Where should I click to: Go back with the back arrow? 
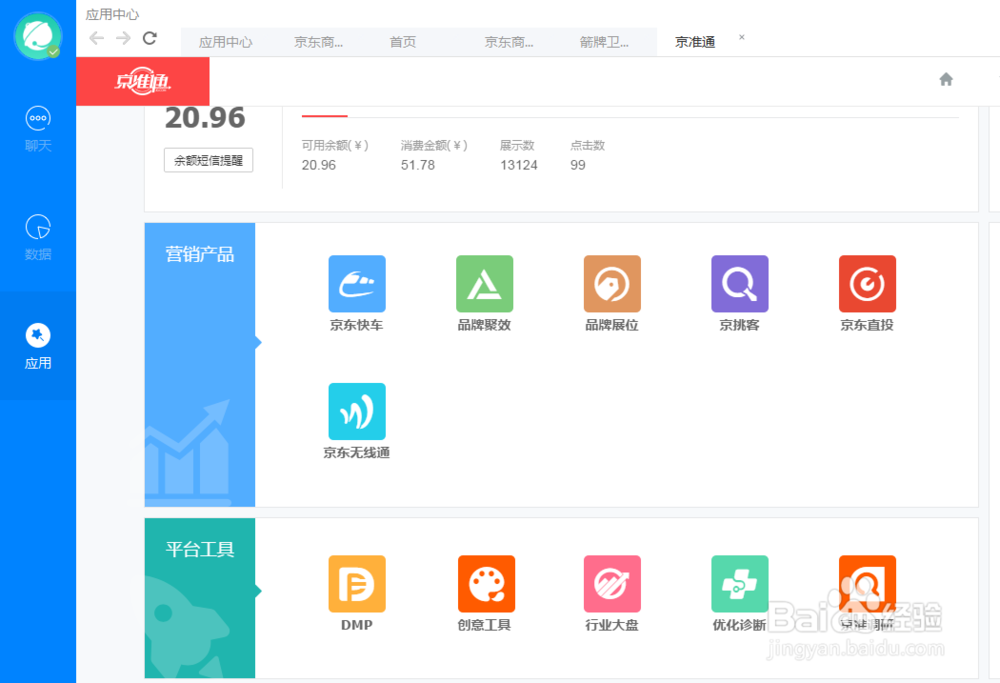click(96, 38)
